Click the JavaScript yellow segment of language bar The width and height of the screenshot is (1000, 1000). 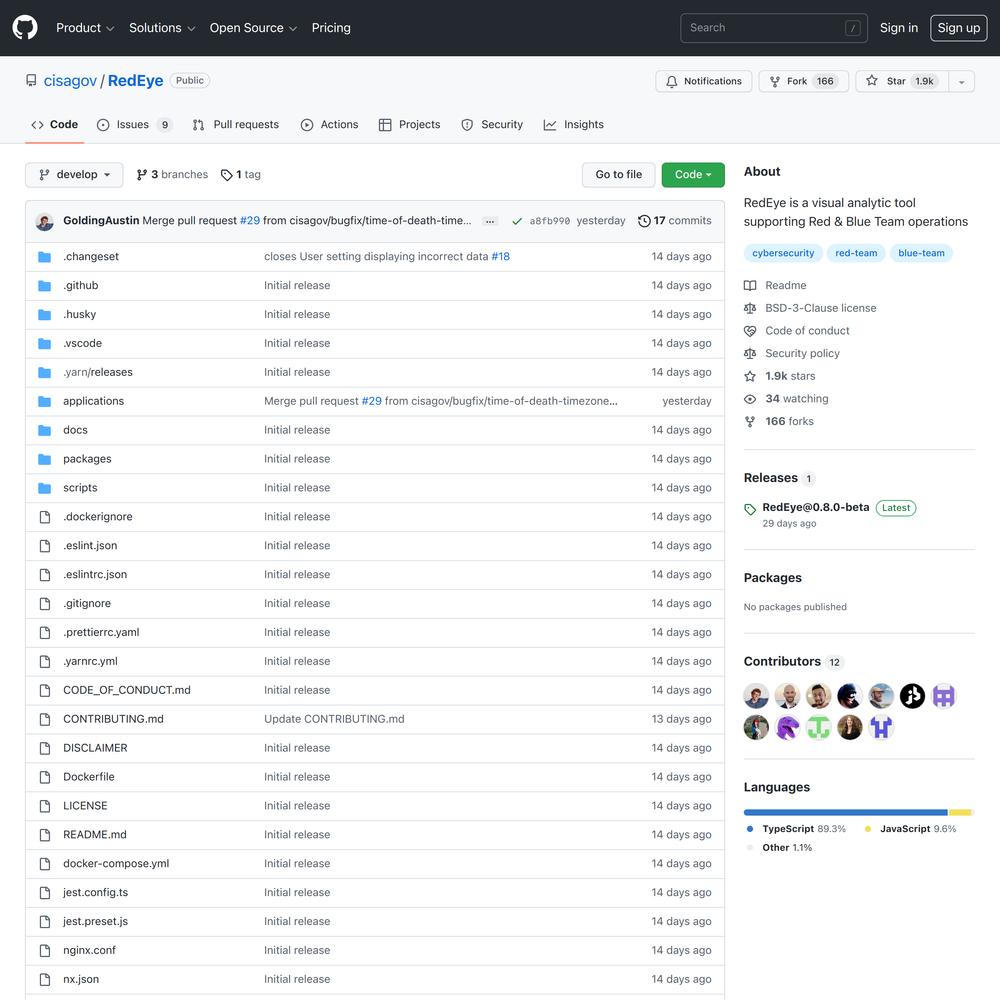(x=960, y=812)
